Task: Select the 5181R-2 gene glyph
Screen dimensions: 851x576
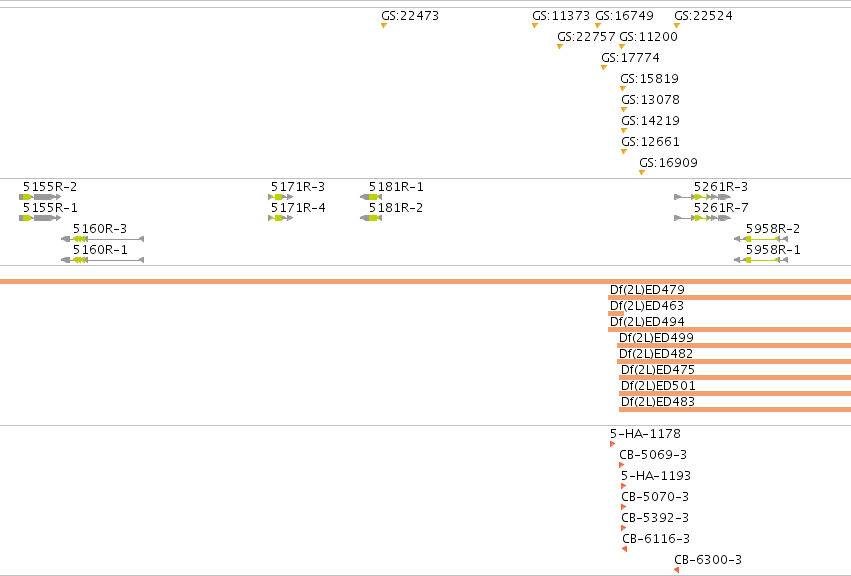Action: click(371, 218)
